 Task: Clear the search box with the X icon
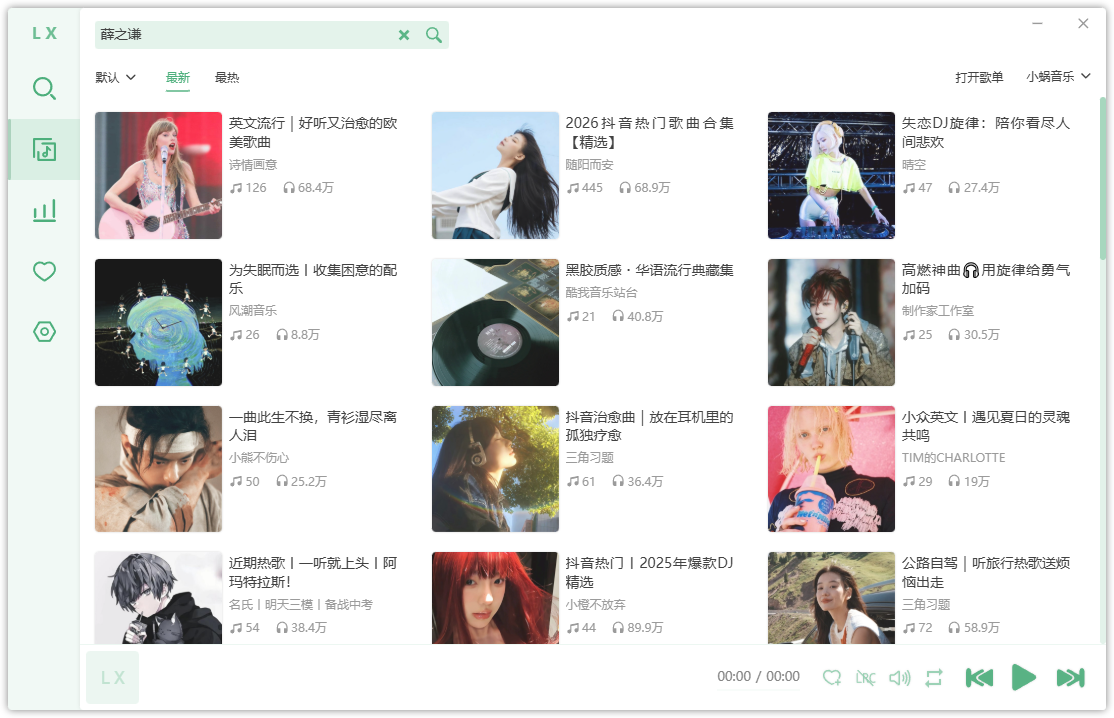[x=404, y=34]
